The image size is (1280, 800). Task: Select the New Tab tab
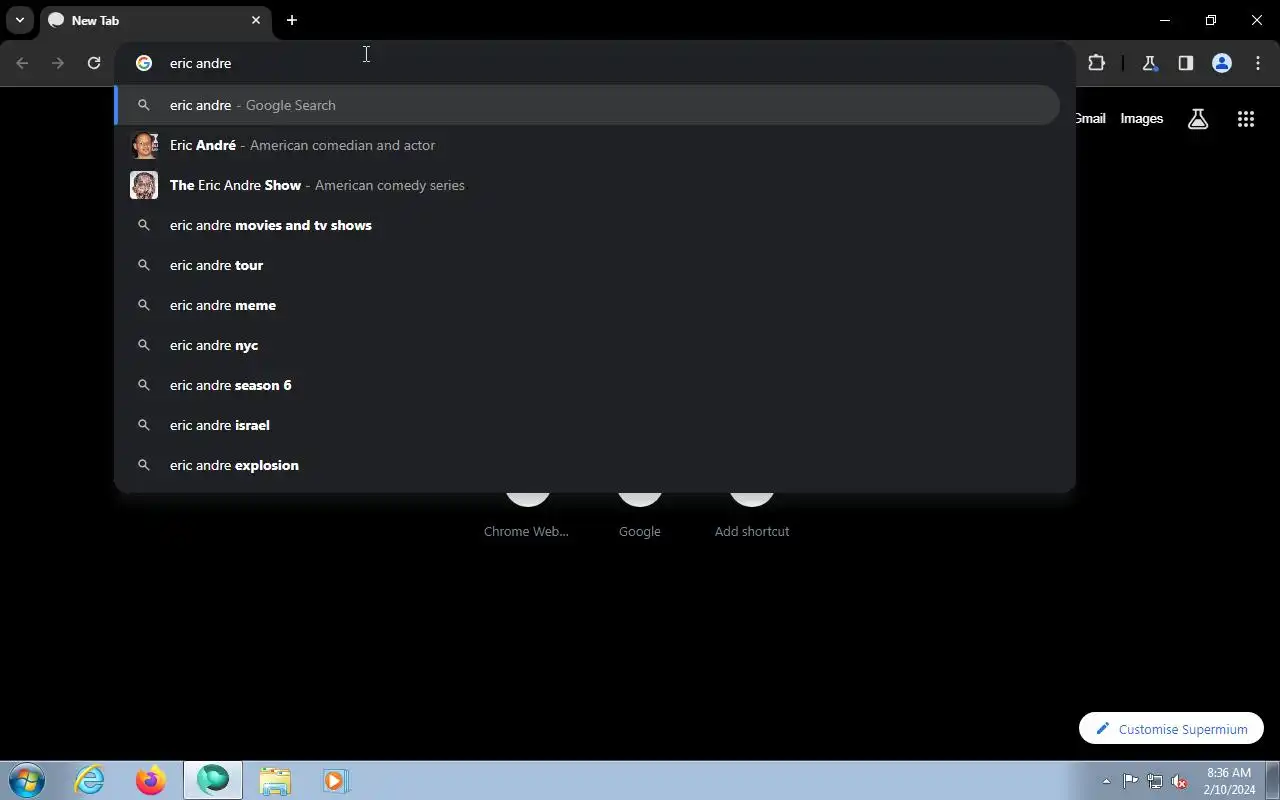click(x=155, y=20)
